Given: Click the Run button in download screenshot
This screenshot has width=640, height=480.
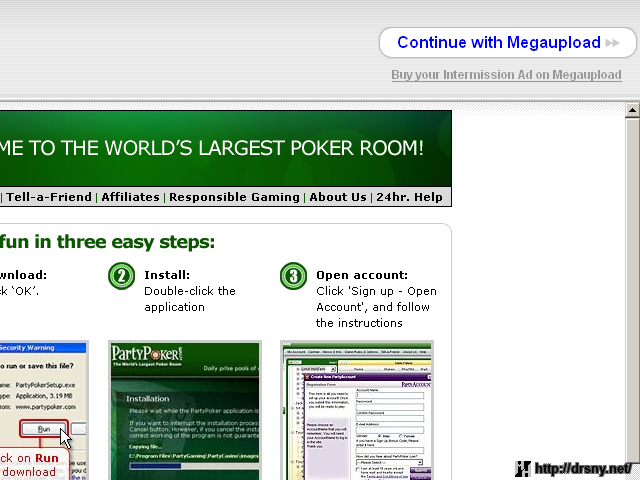Looking at the screenshot, I should [44, 429].
